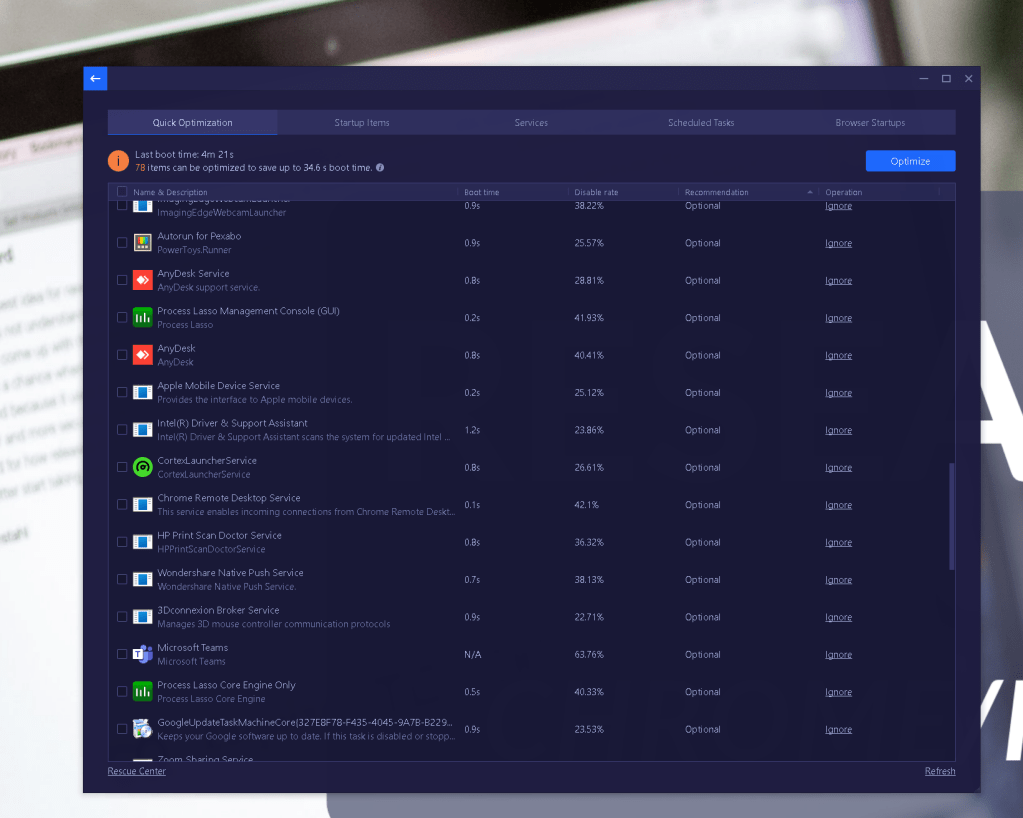This screenshot has height=818, width=1023.
Task: Check the AnyDesk Service item
Action: point(122,280)
